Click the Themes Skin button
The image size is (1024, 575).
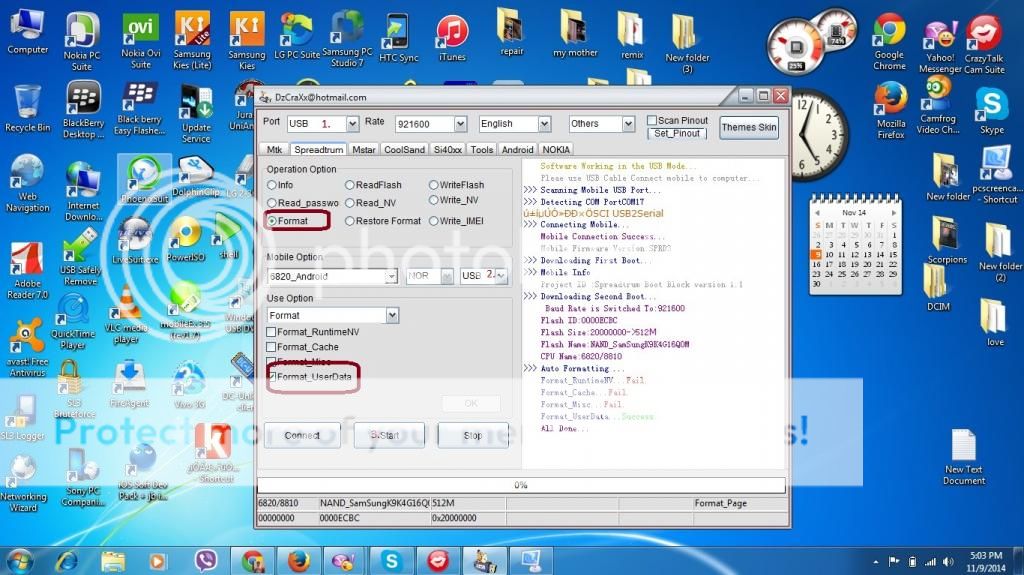(x=749, y=127)
